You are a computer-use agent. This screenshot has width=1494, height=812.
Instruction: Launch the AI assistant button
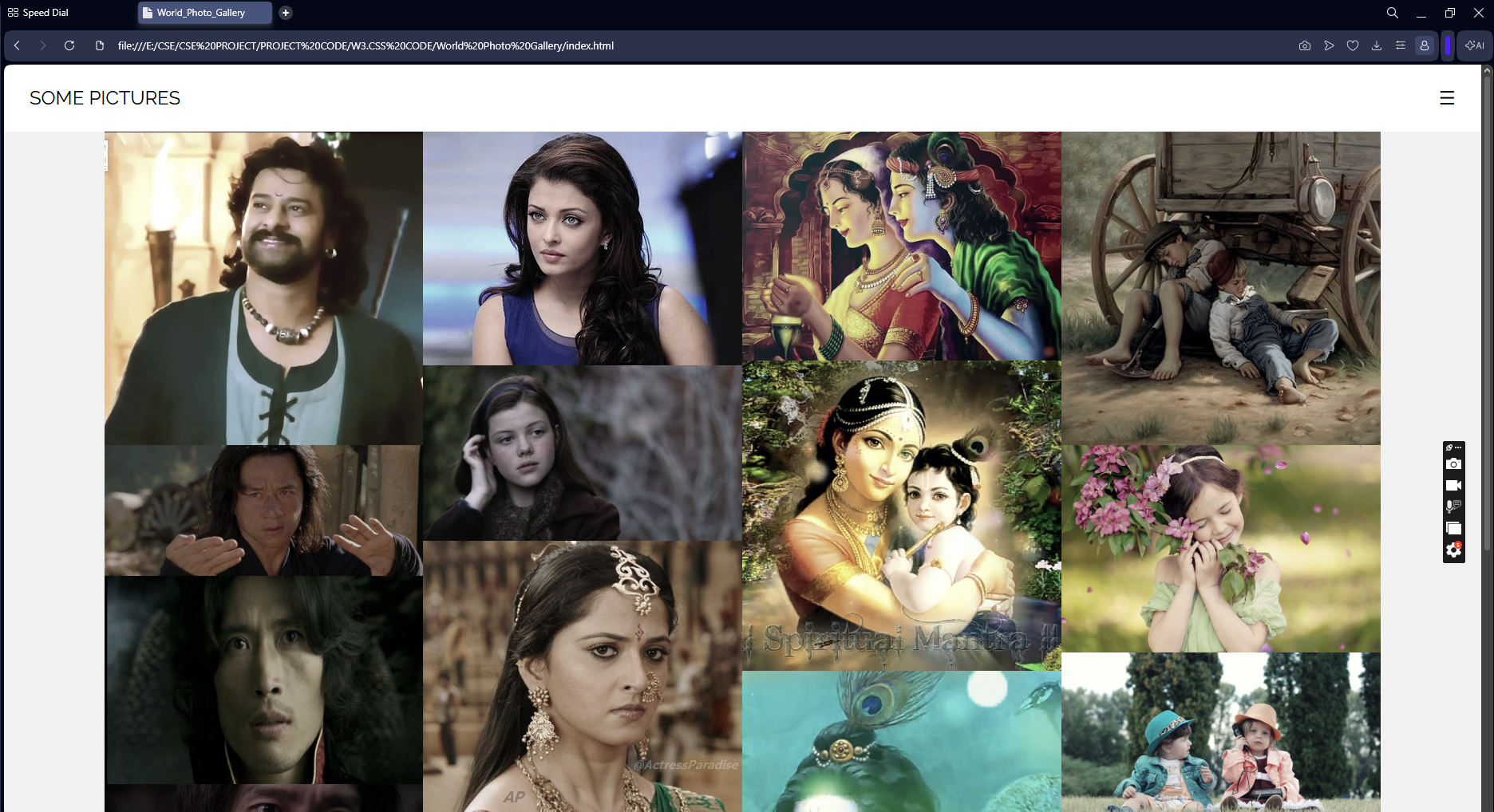point(1475,45)
